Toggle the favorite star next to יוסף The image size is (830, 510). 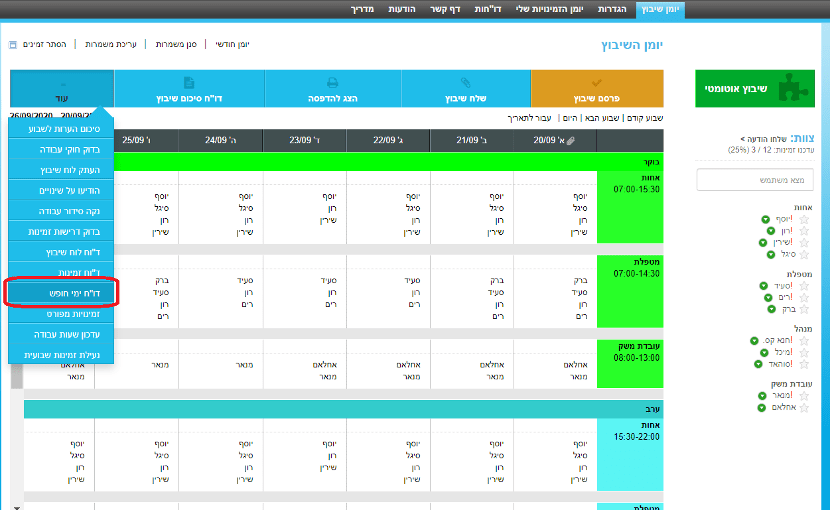(803, 217)
